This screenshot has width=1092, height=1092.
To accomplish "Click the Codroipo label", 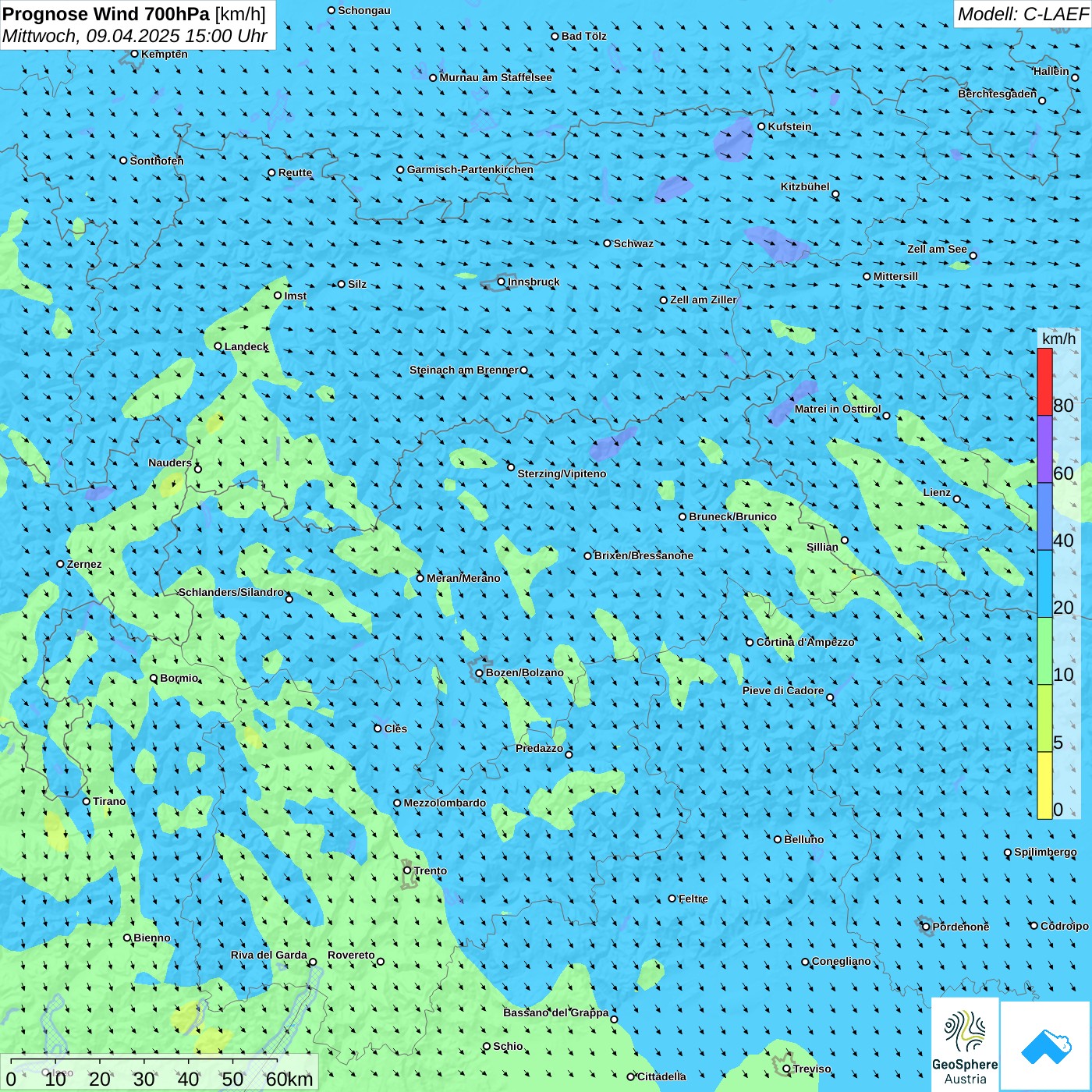I will pos(1065,926).
